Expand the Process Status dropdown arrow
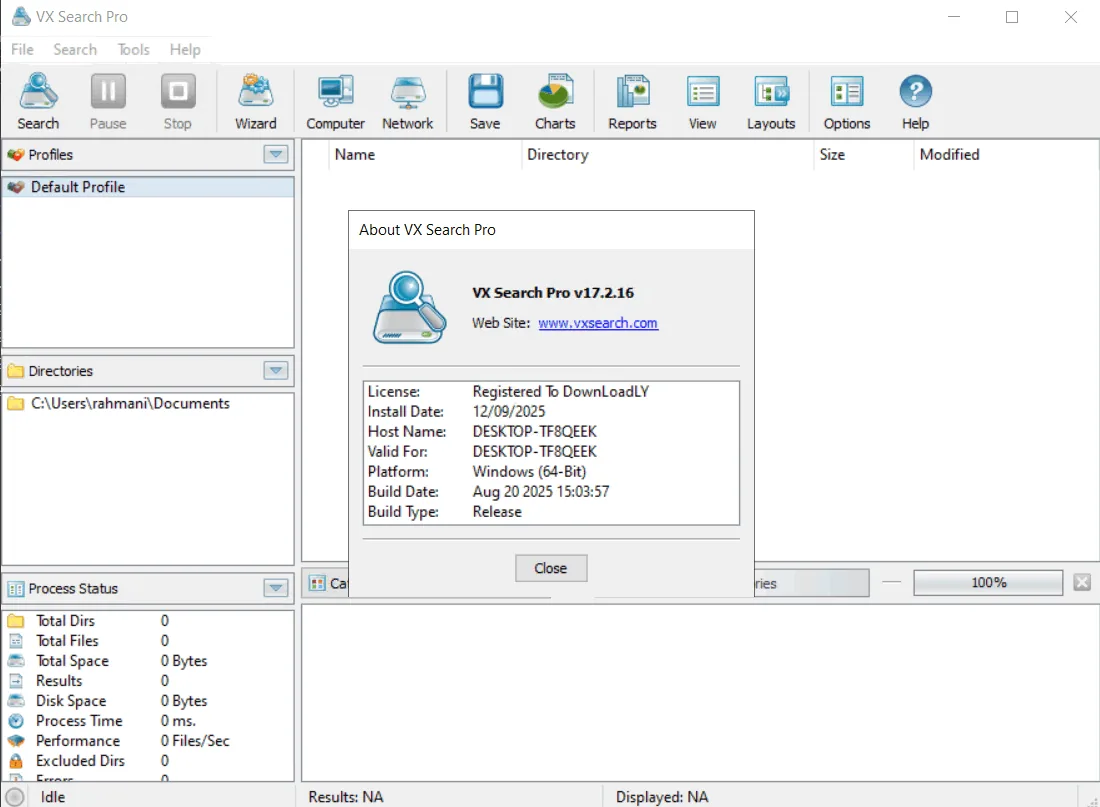Viewport: 1100px width, 807px height. 276,588
